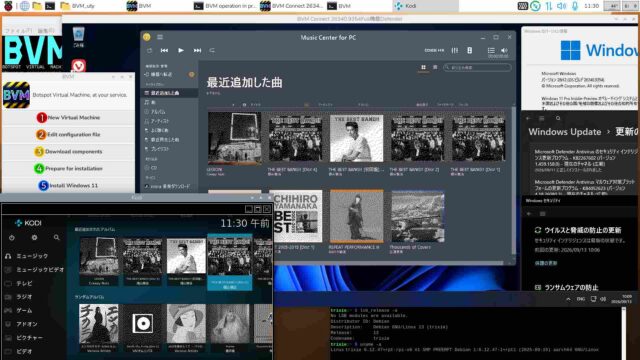Open highlighted album tile in Kodi

[230, 262]
